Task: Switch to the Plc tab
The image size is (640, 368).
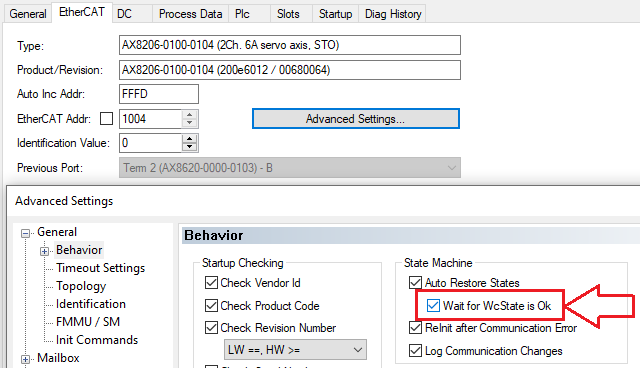Action: [x=249, y=14]
